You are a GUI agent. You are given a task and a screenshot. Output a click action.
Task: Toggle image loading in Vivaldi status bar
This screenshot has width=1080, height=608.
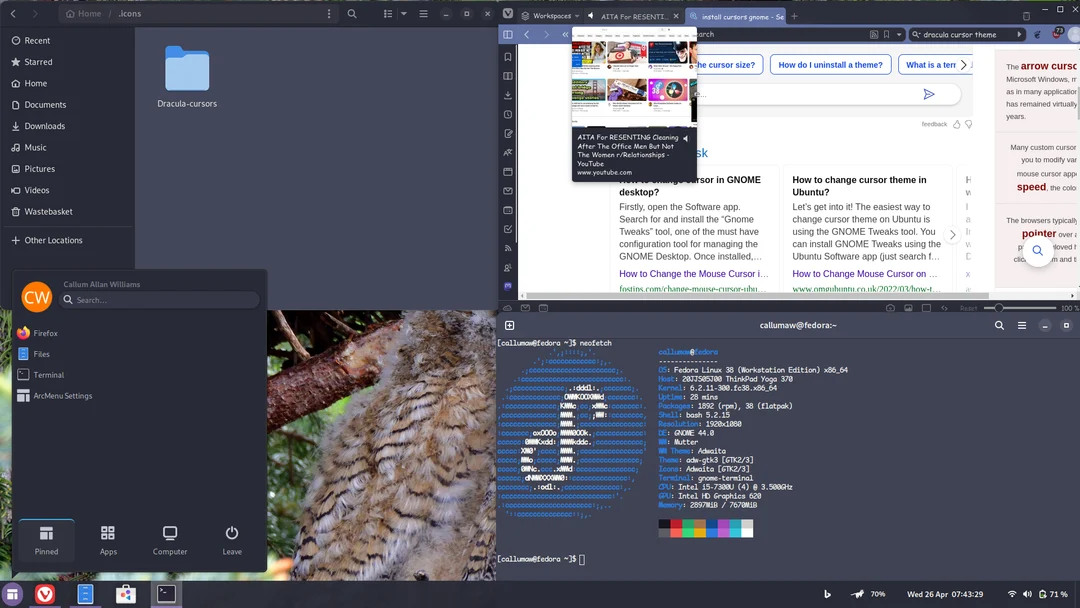click(908, 308)
